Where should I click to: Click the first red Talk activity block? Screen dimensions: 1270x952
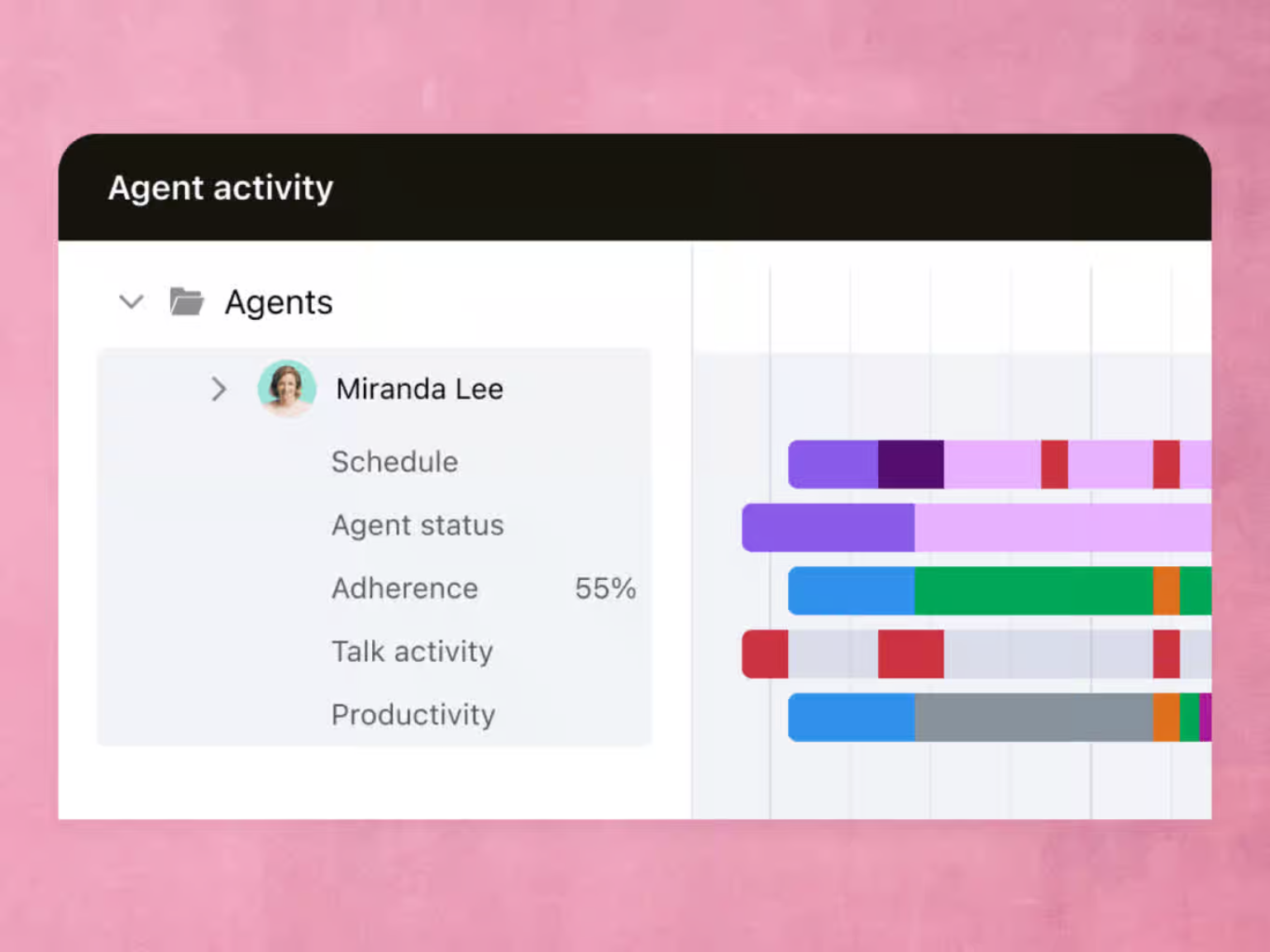765,654
